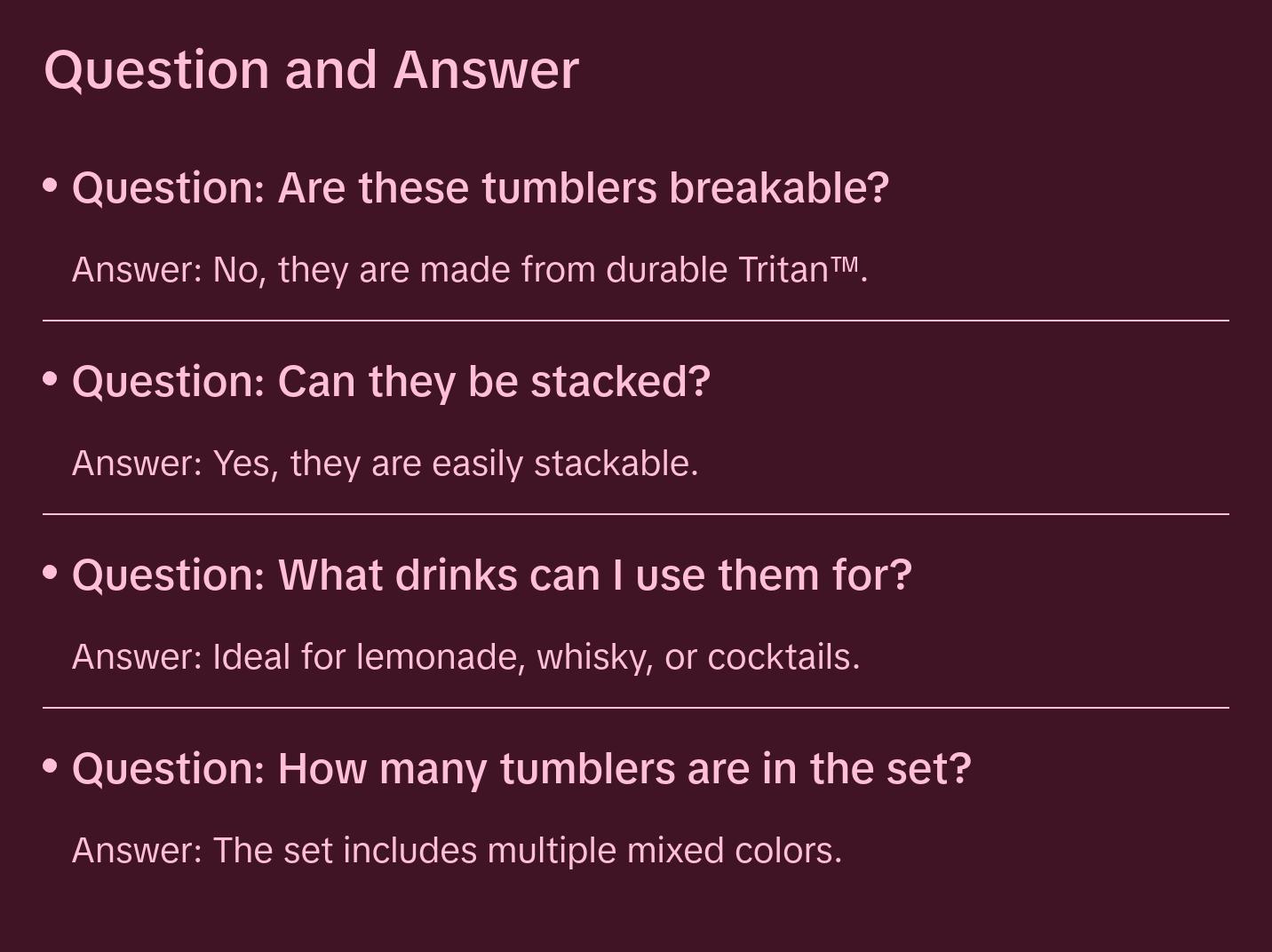Screen dimensions: 1272x952
Task: Click the answer about durable Tritan material
Action: click(x=469, y=270)
